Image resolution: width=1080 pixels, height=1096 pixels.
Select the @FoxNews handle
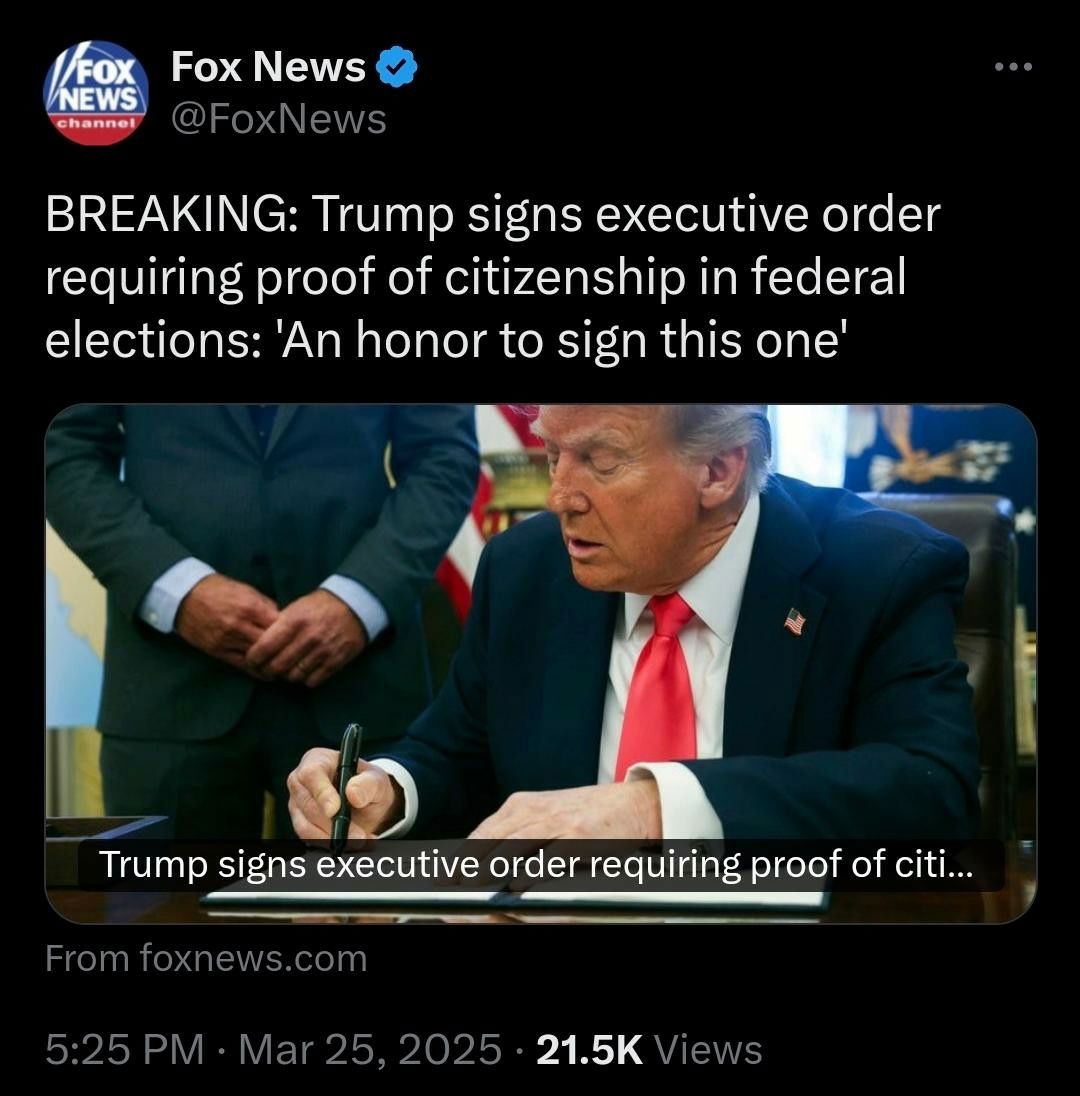coord(279,119)
